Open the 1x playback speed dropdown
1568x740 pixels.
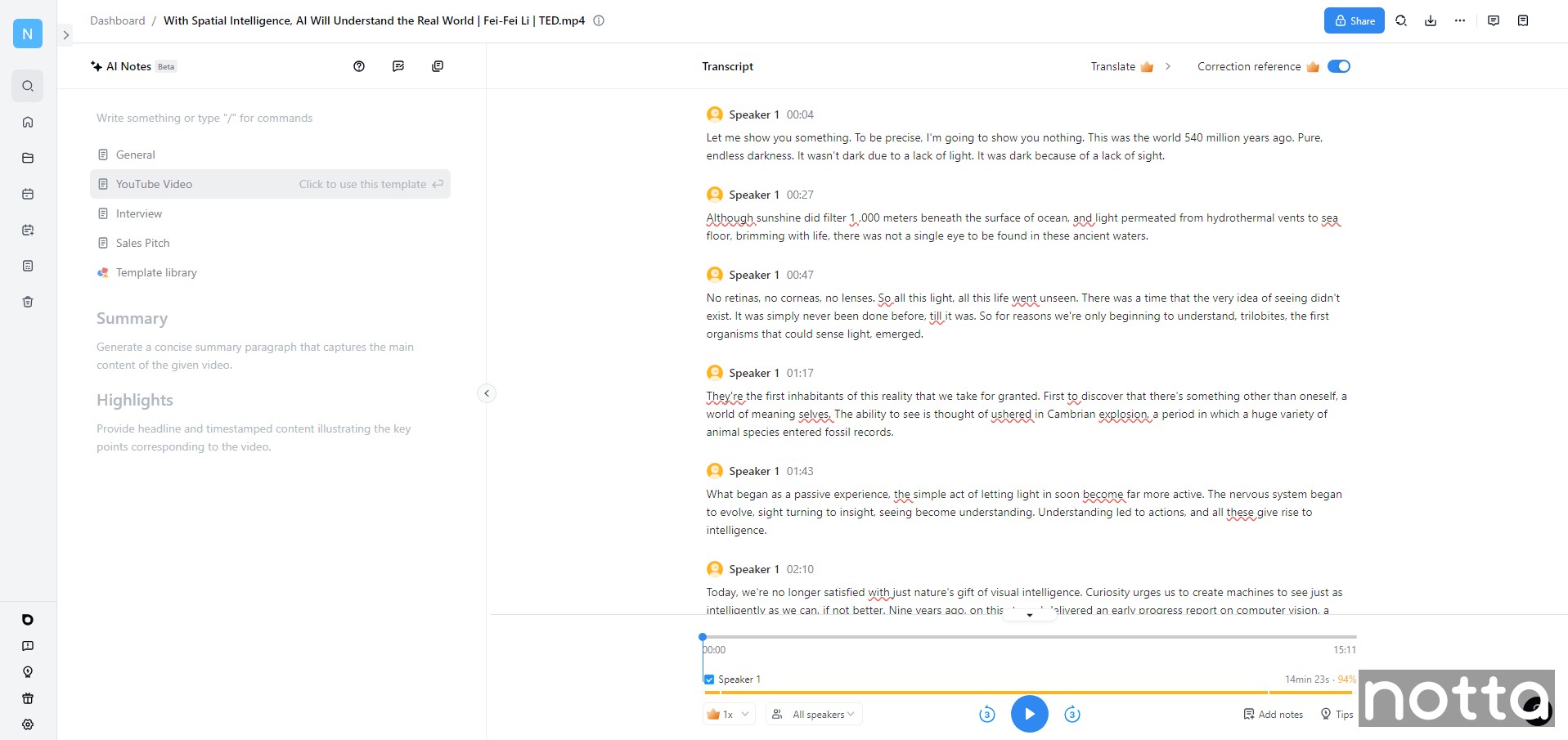click(x=729, y=714)
